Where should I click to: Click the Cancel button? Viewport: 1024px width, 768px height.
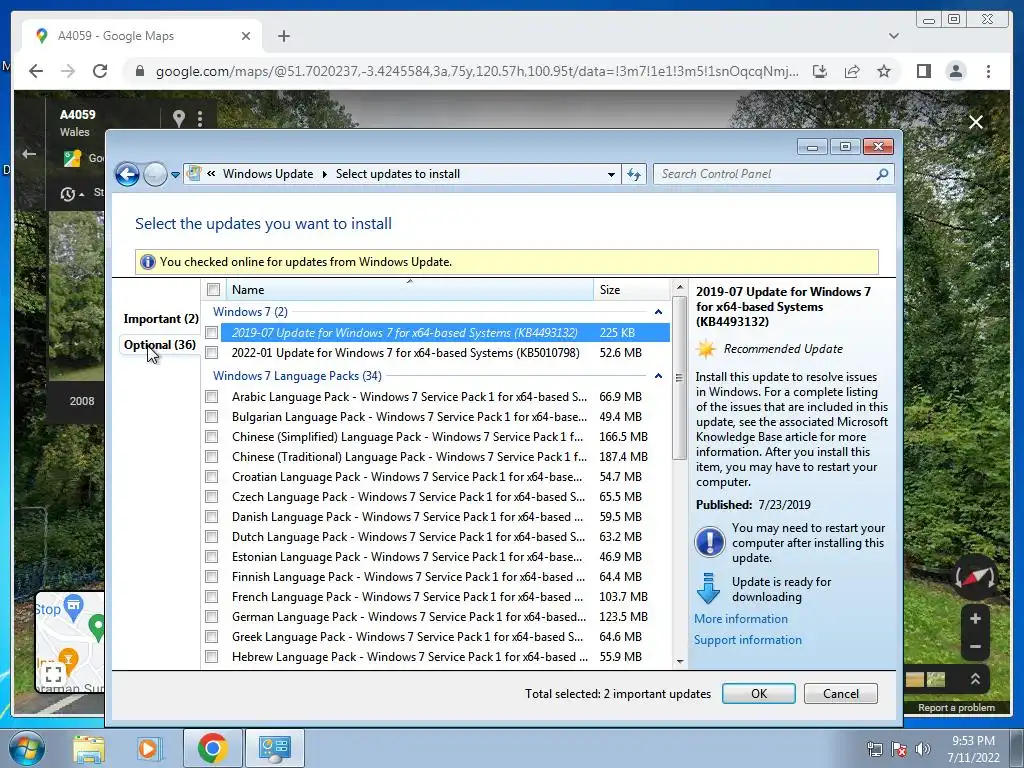tap(840, 694)
